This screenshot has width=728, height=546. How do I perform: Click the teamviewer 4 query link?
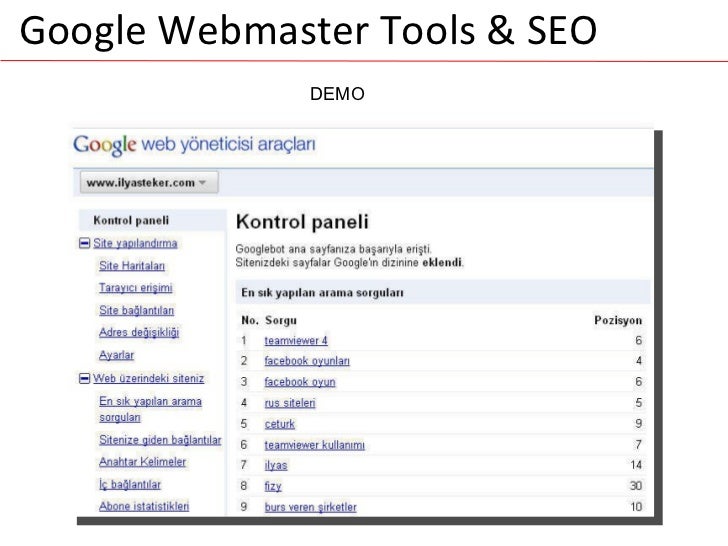(x=296, y=341)
